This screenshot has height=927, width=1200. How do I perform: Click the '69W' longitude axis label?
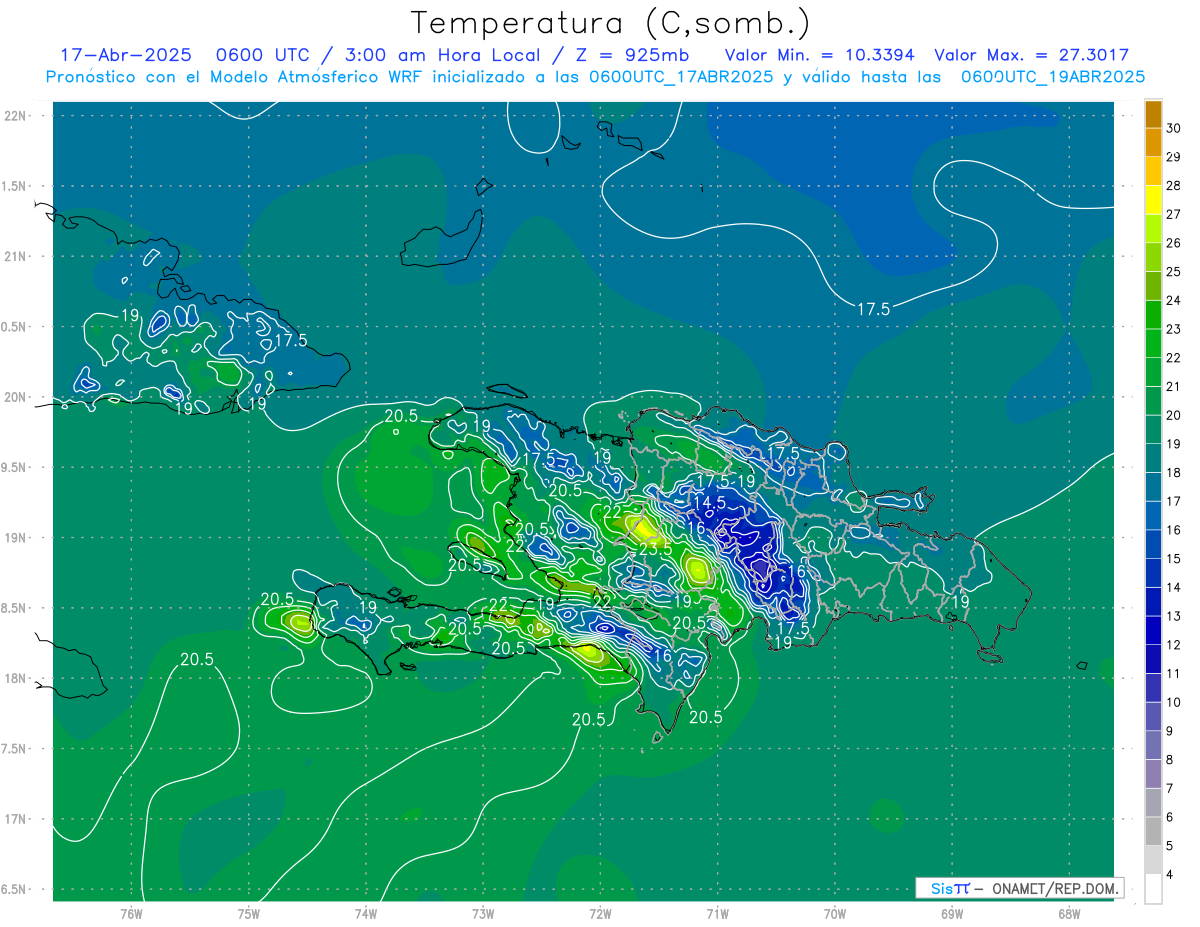(952, 913)
